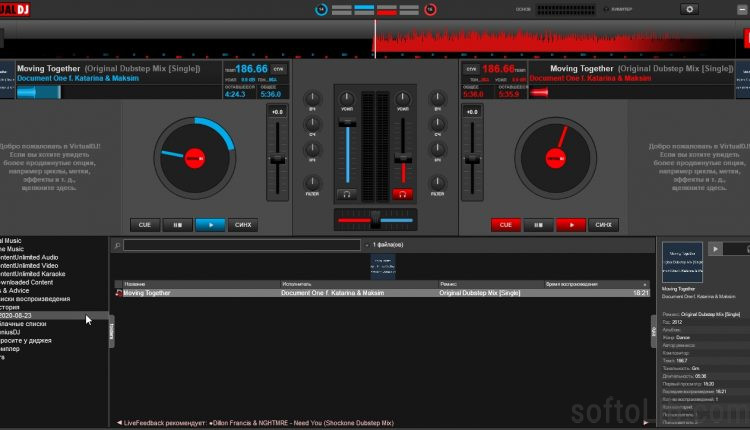This screenshot has width=750, height=430.
Task: Click the cover thumbnail above the track list
Action: 383,266
